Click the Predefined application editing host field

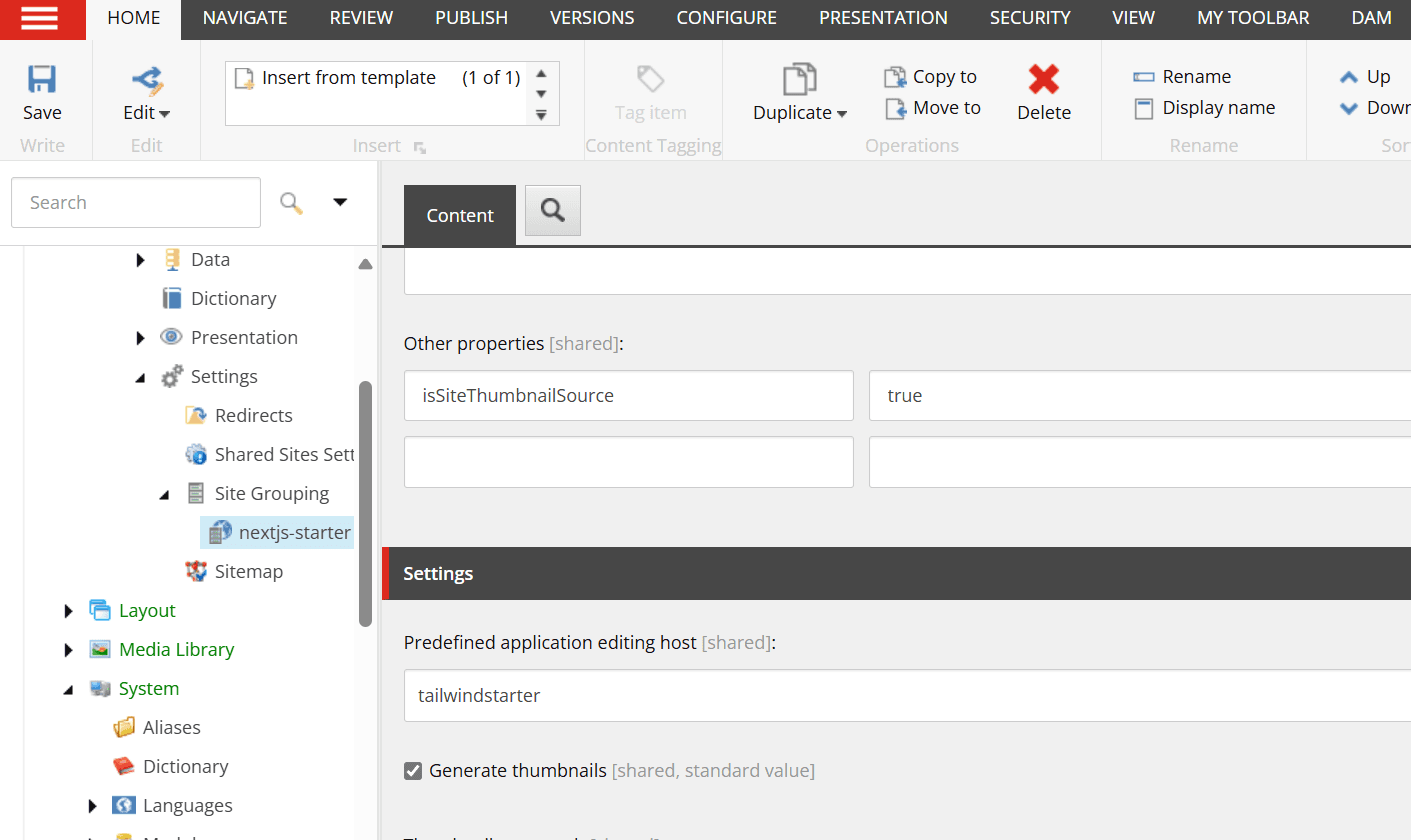900,695
